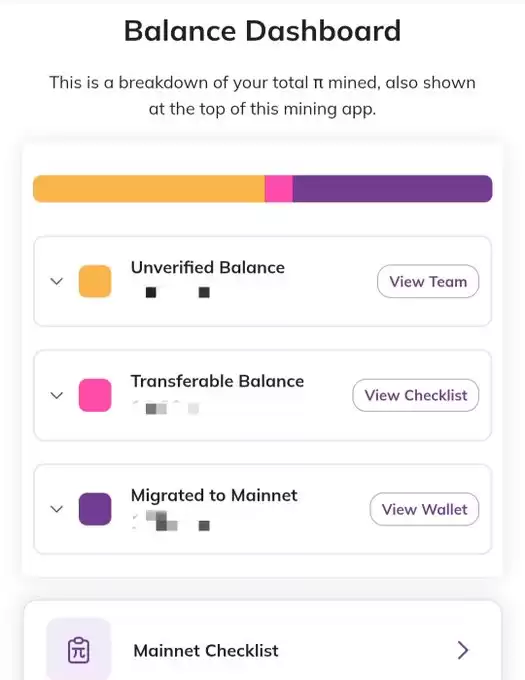This screenshot has height=680, width=525.
Task: Open the Mainnet Checklist right arrow
Action: click(463, 650)
